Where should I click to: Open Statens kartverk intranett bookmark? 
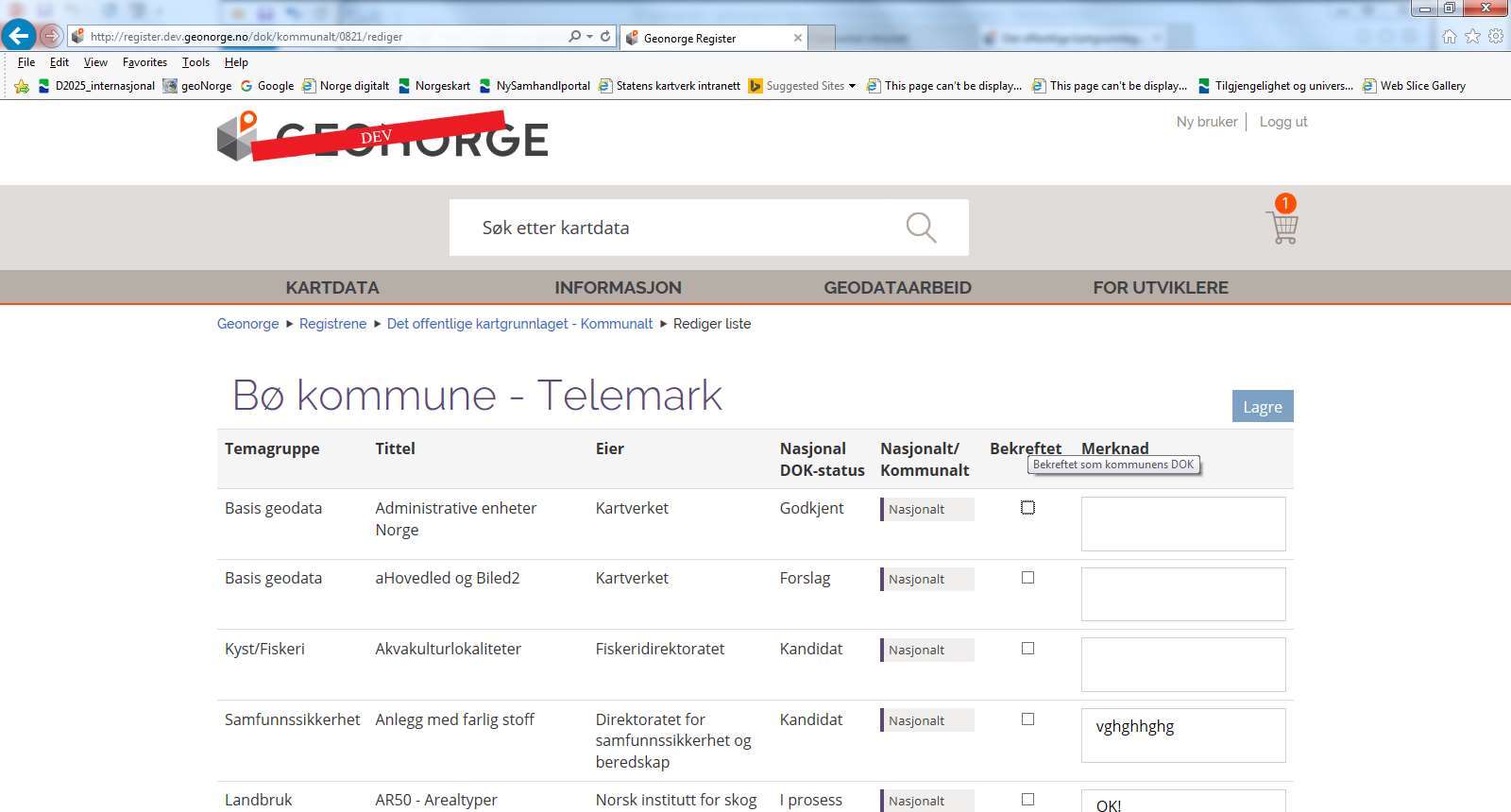coord(670,86)
